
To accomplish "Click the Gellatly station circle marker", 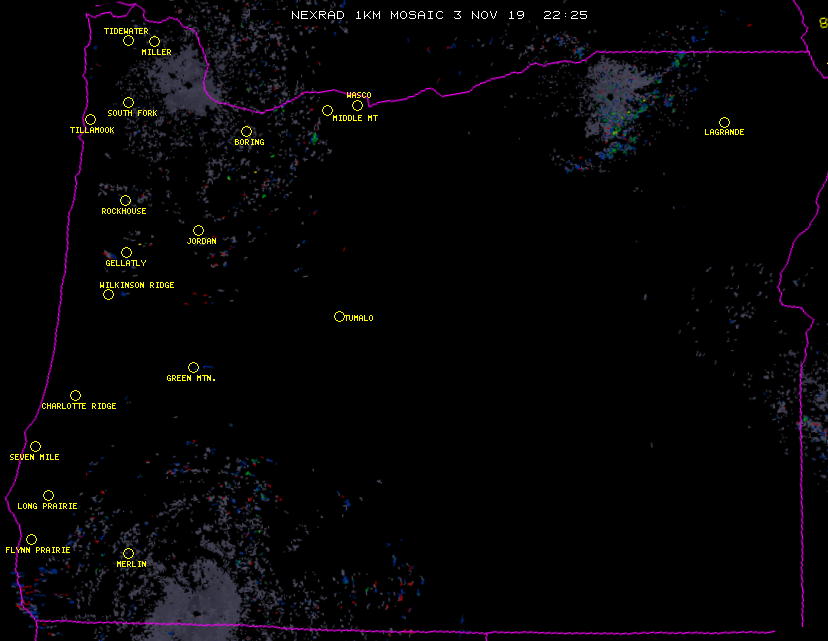I will coord(126,253).
